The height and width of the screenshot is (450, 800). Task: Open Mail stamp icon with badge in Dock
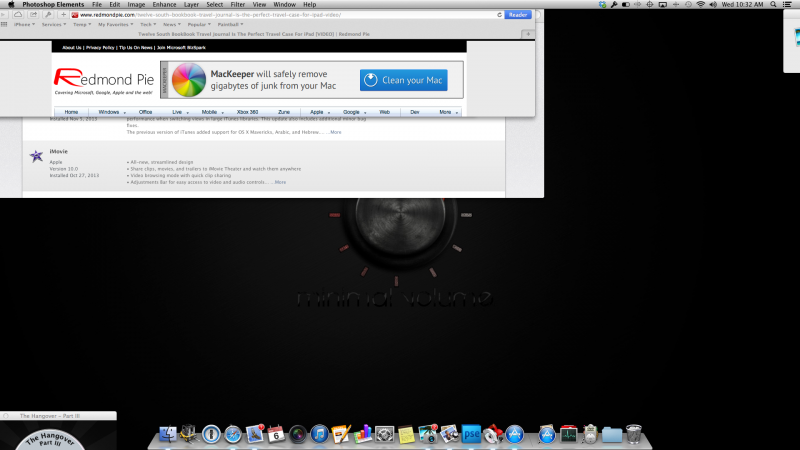click(255, 434)
